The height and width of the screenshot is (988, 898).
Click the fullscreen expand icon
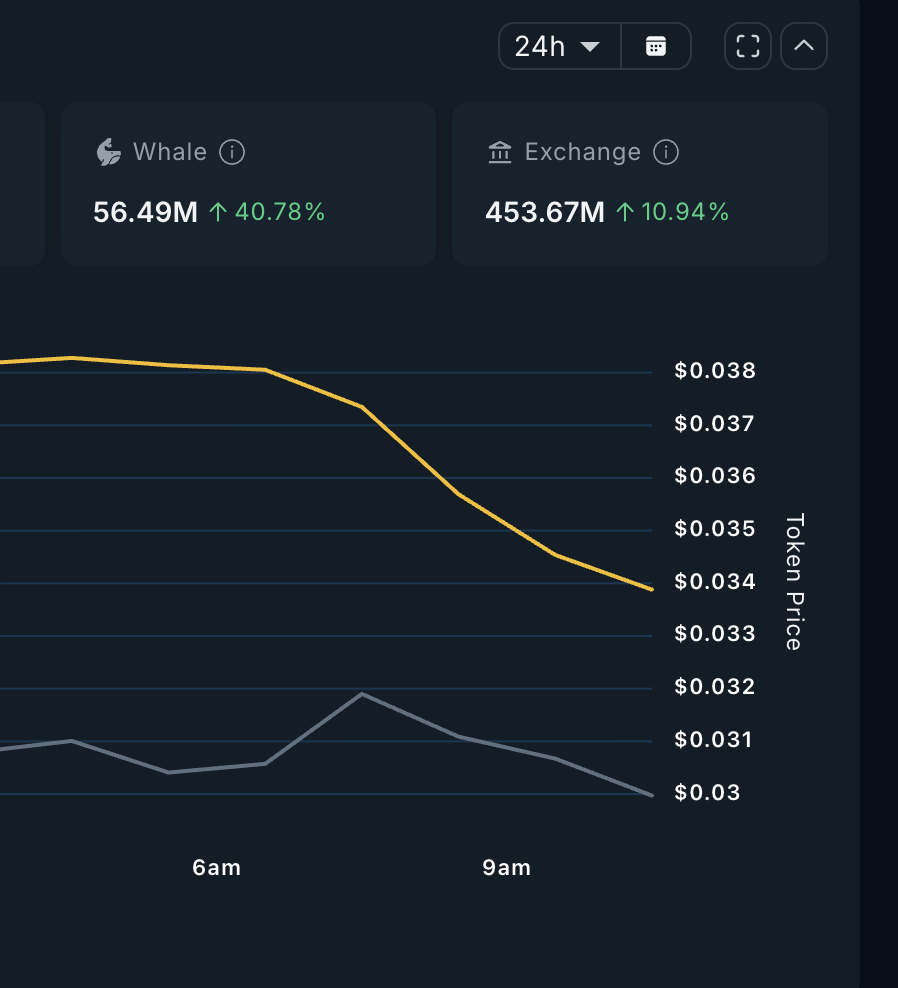(747, 45)
